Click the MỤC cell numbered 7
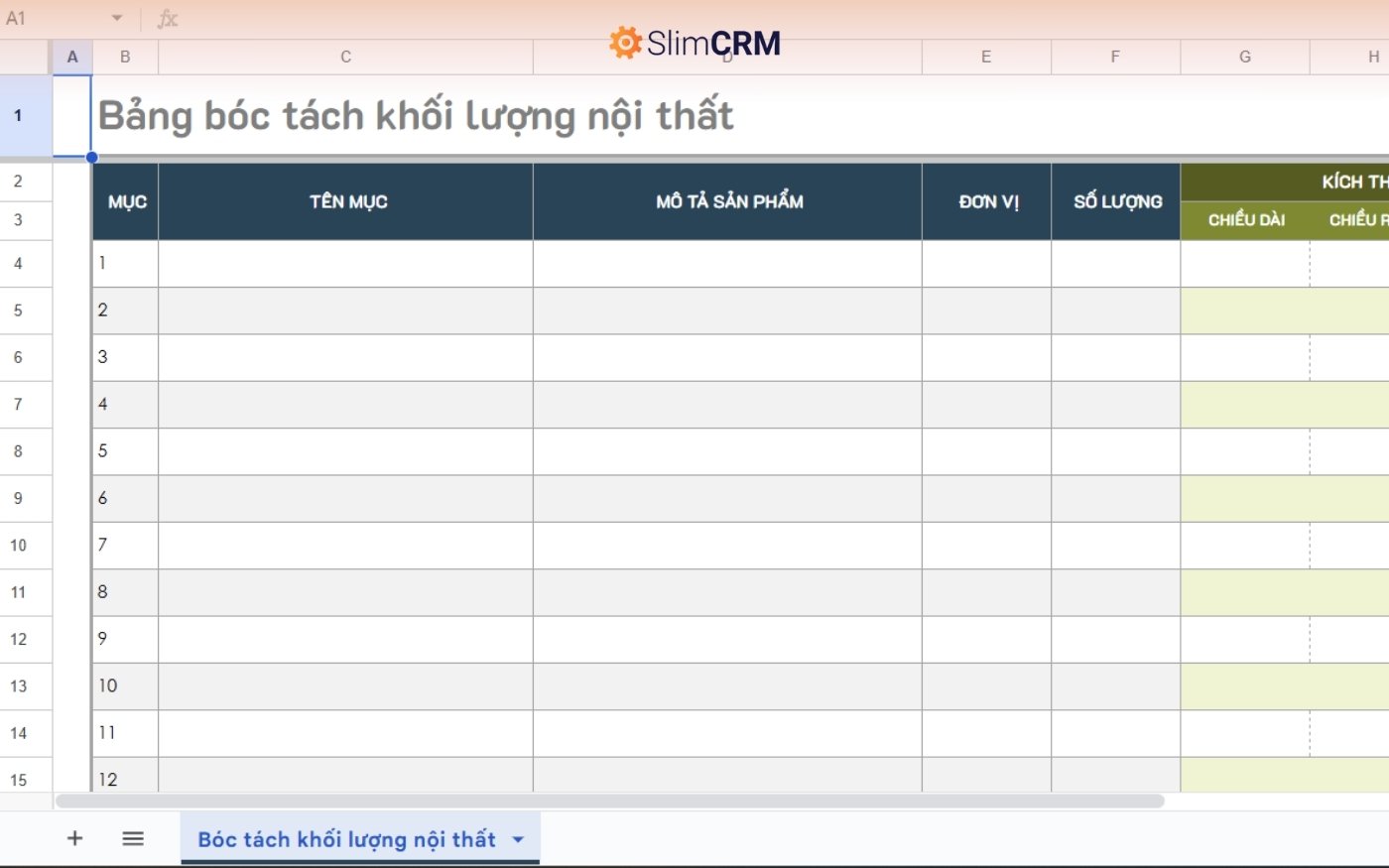The width and height of the screenshot is (1389, 868). pos(126,546)
